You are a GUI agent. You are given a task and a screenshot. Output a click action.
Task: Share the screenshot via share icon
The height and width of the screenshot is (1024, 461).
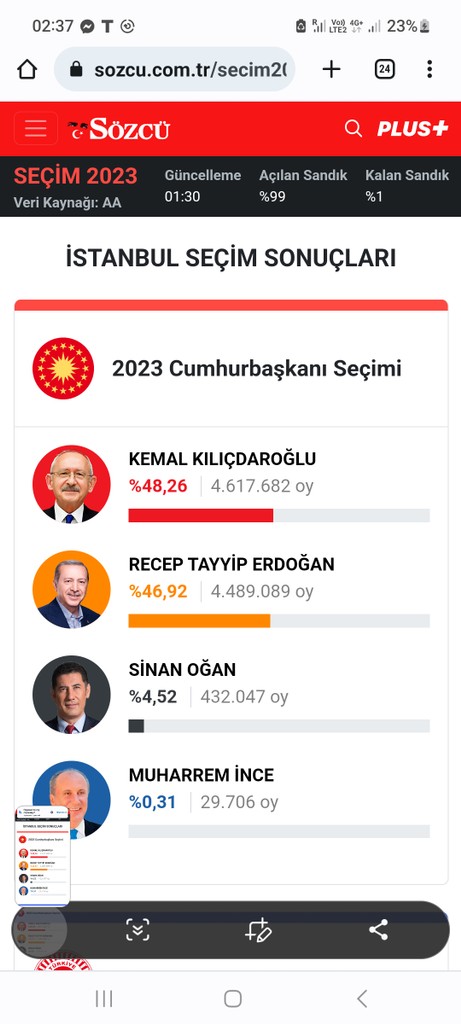tap(378, 929)
